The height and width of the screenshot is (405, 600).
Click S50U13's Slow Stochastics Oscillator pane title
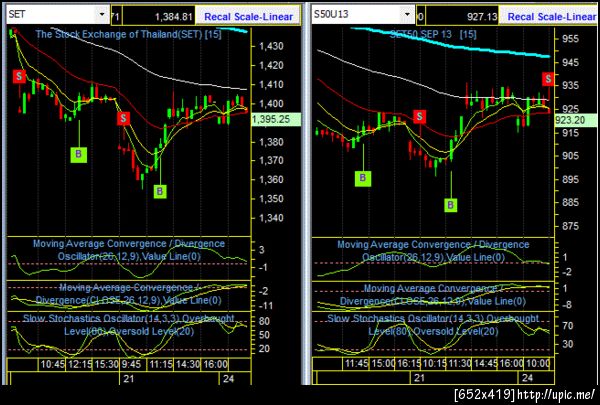pos(433,325)
